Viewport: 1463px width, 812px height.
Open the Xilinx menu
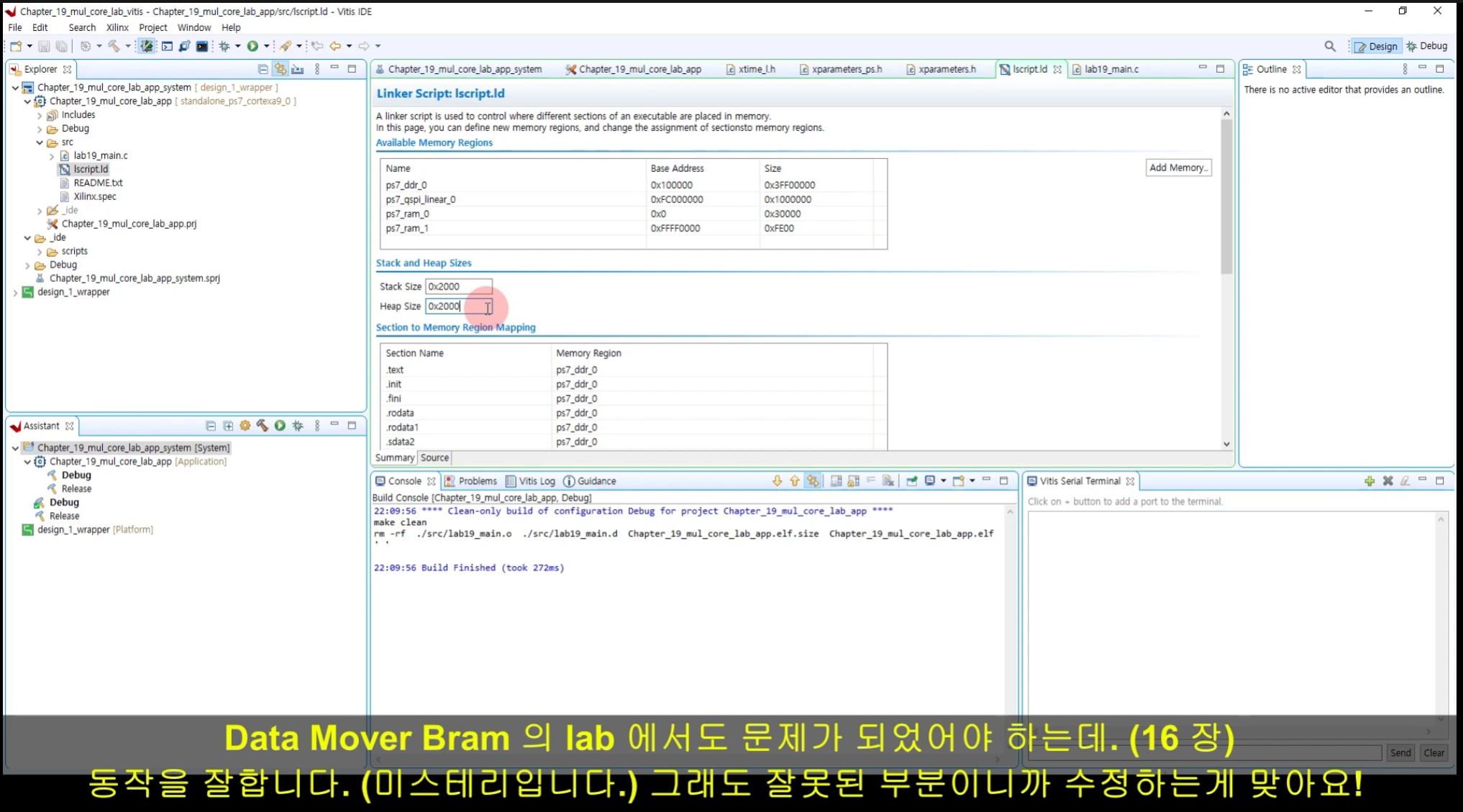pos(117,27)
